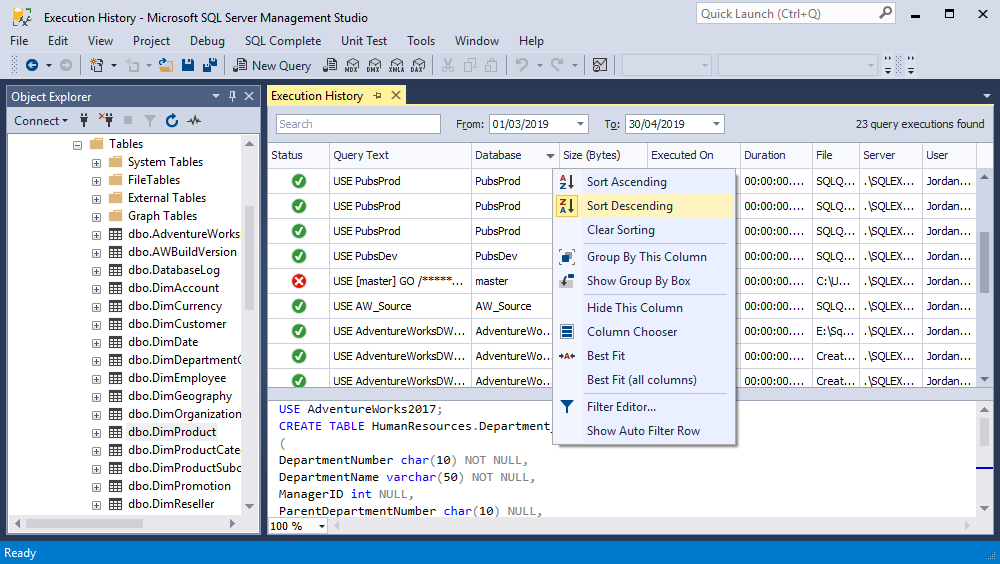Click the red failed status icon for master row

click(x=298, y=281)
